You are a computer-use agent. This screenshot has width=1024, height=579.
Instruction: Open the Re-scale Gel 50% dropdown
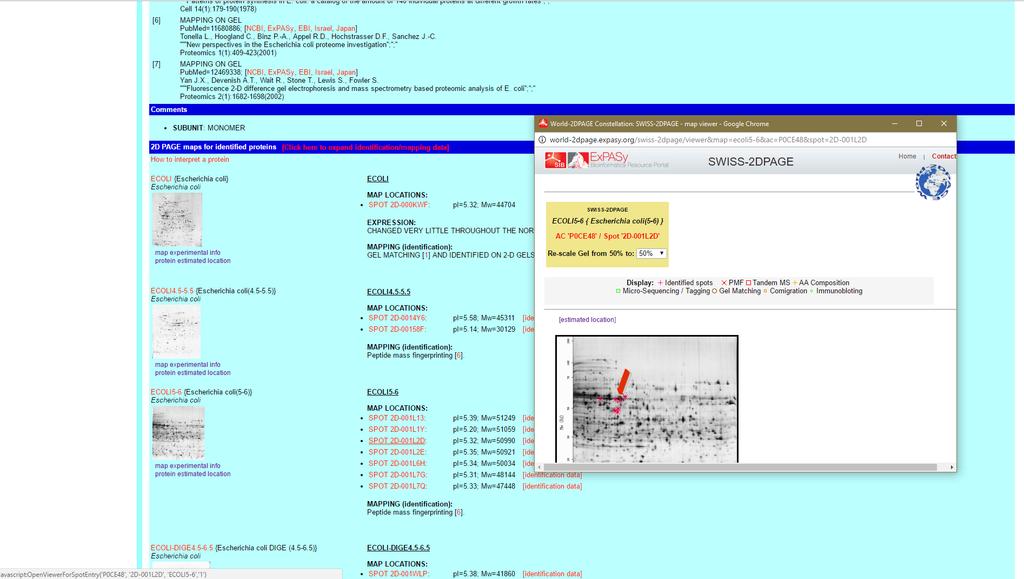pos(651,253)
